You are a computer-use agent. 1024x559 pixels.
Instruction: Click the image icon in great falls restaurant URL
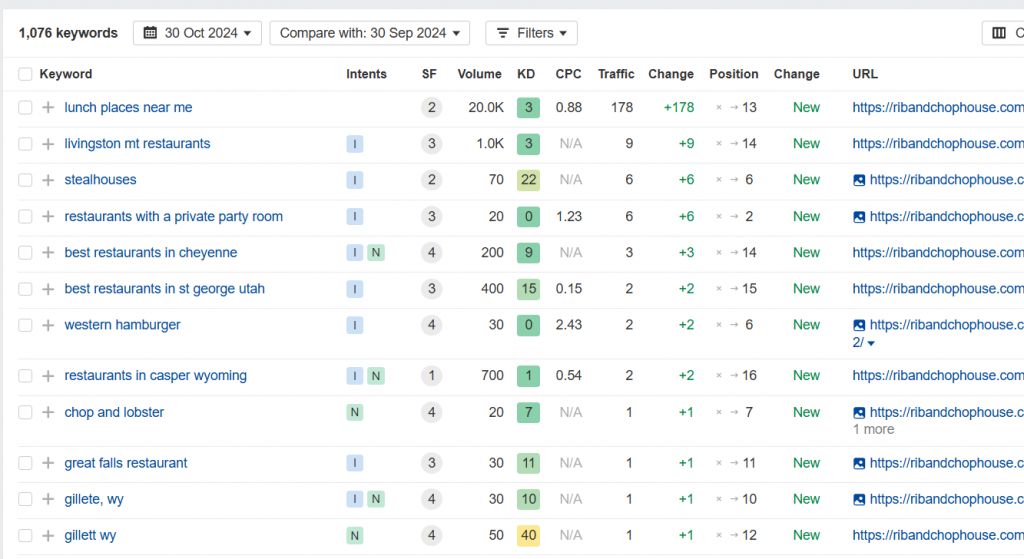click(859, 464)
